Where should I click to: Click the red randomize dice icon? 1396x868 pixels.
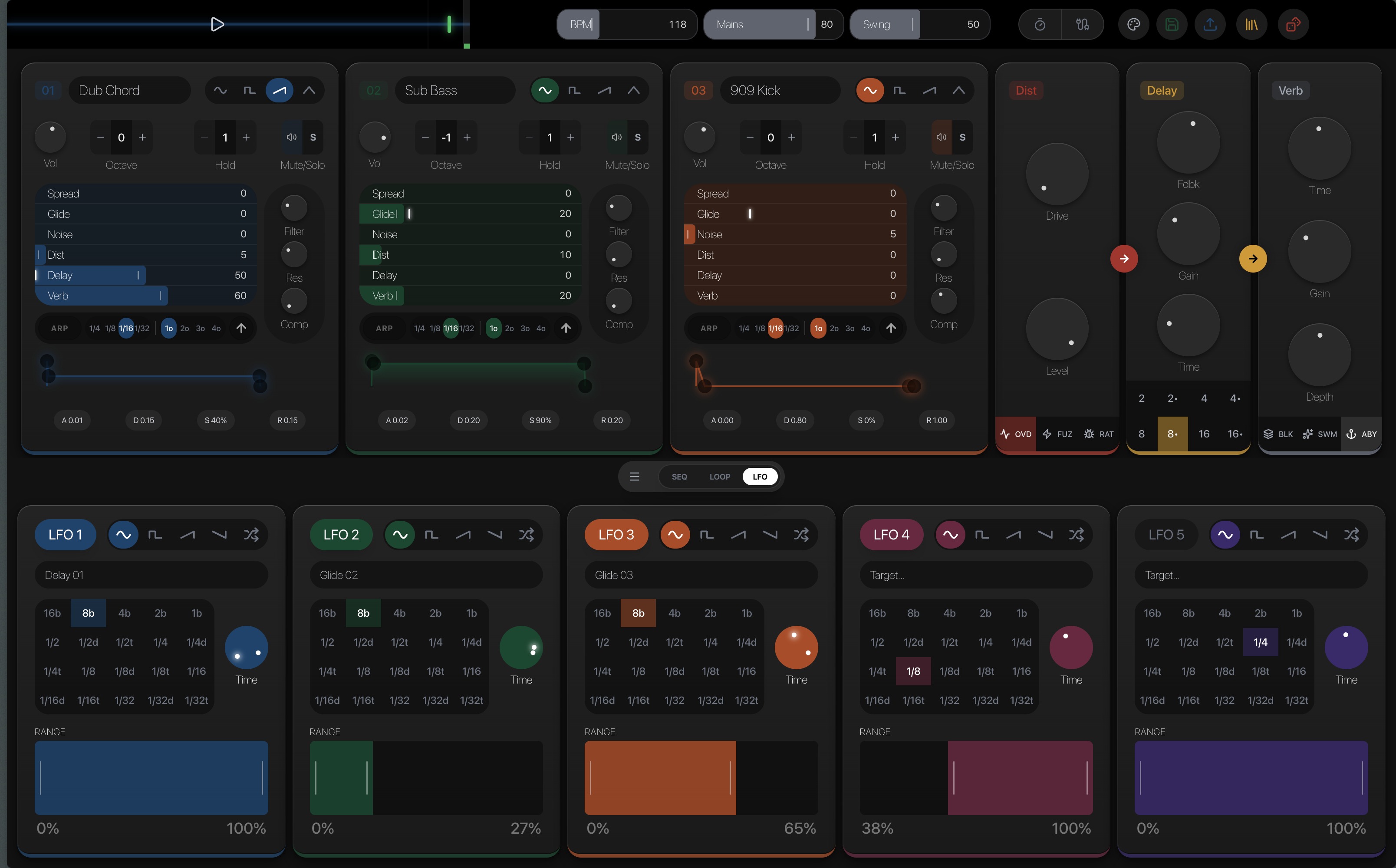[1293, 24]
